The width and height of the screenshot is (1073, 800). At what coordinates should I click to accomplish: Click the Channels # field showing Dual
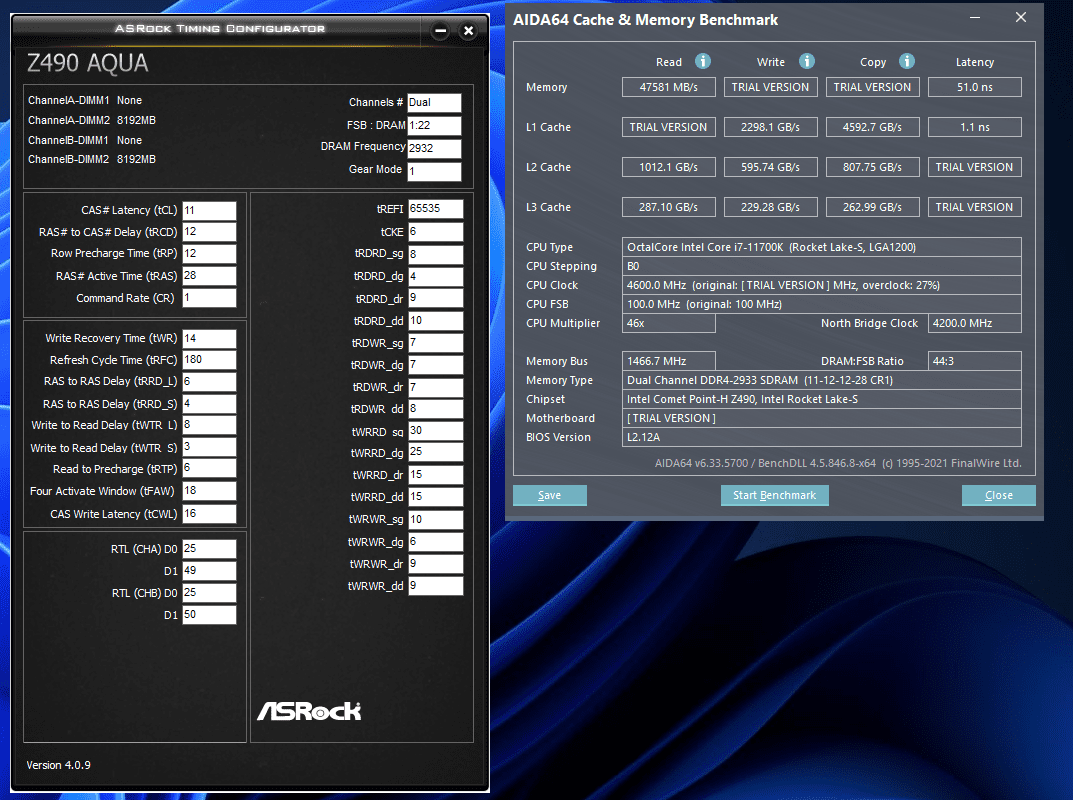coord(434,103)
